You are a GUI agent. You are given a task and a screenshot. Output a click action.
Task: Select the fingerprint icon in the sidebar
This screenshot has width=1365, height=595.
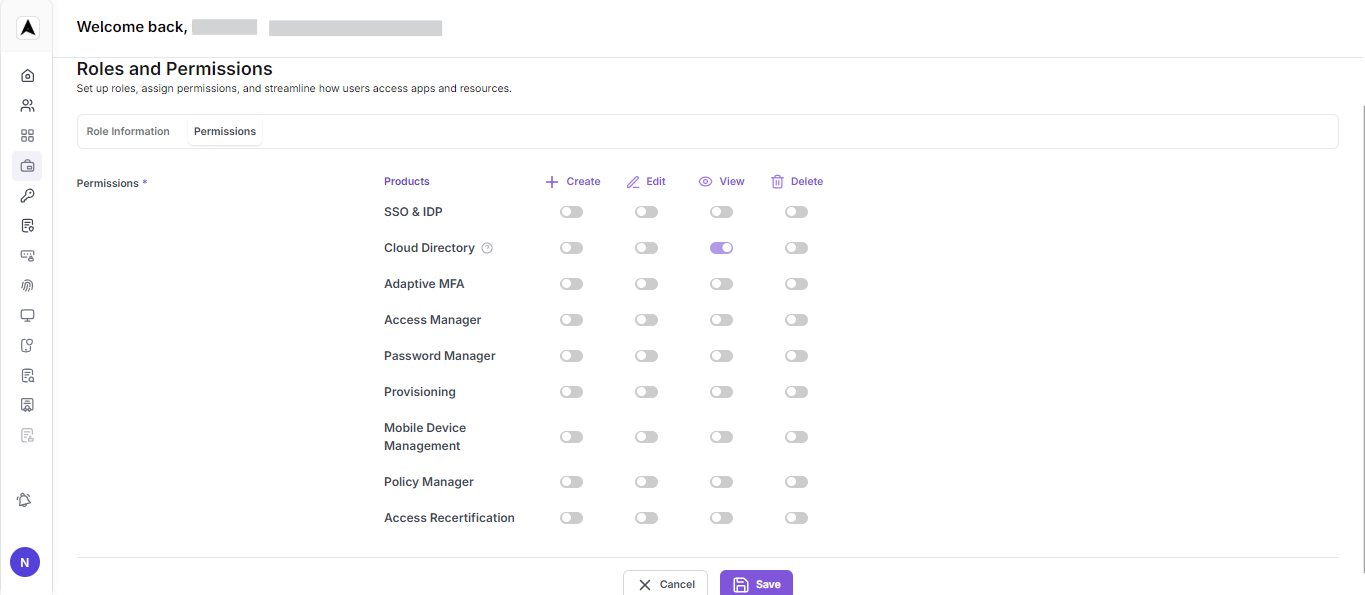pos(27,285)
